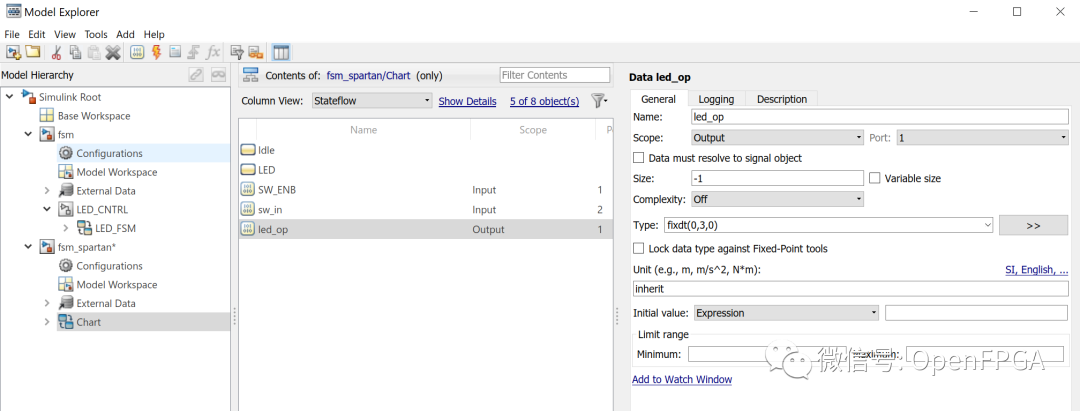Click the Filter Contents search field
This screenshot has height=411, width=1080.
554,75
